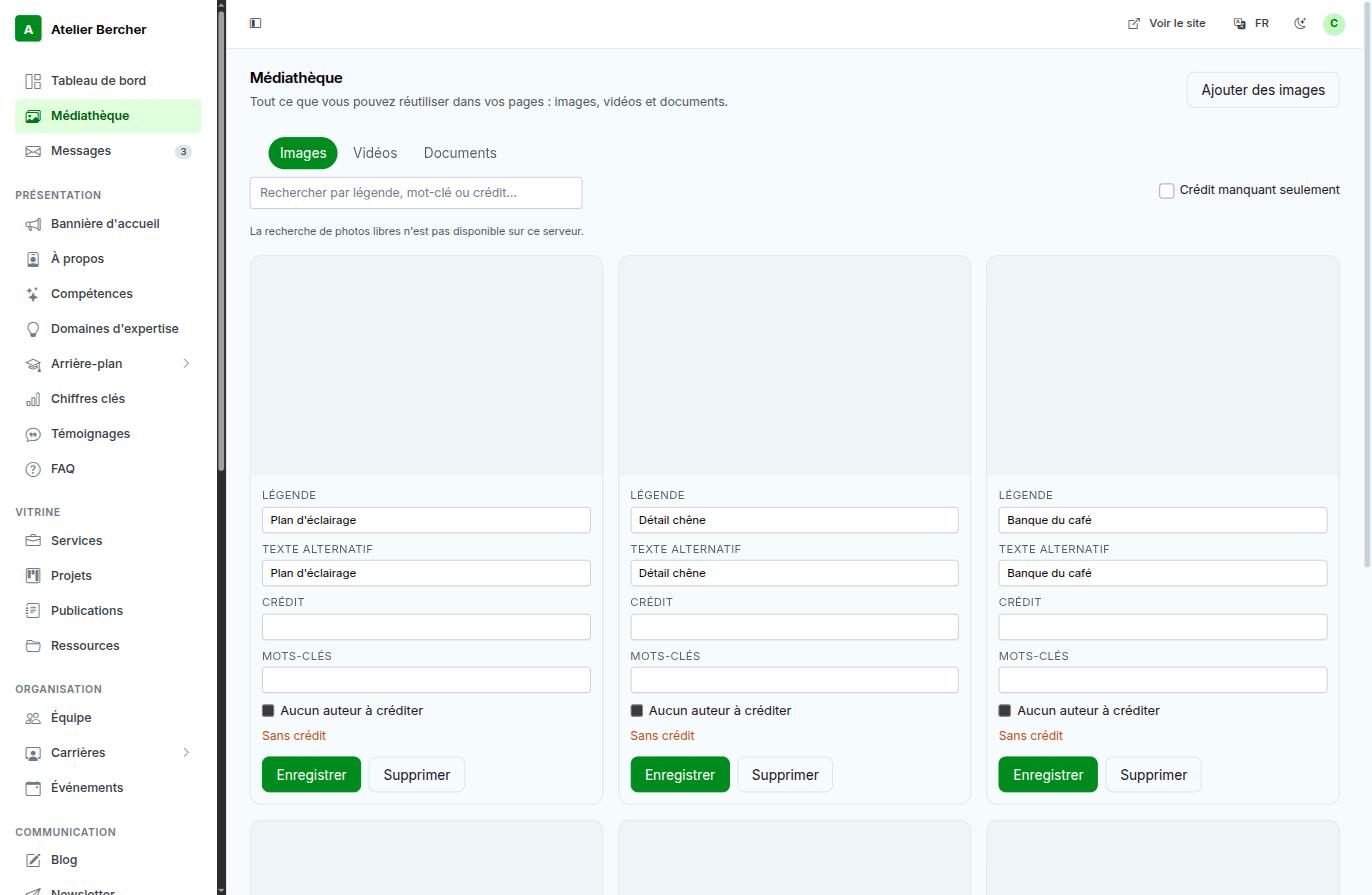Click the media search field
Viewport: 1372px width, 895px height.
(x=416, y=193)
